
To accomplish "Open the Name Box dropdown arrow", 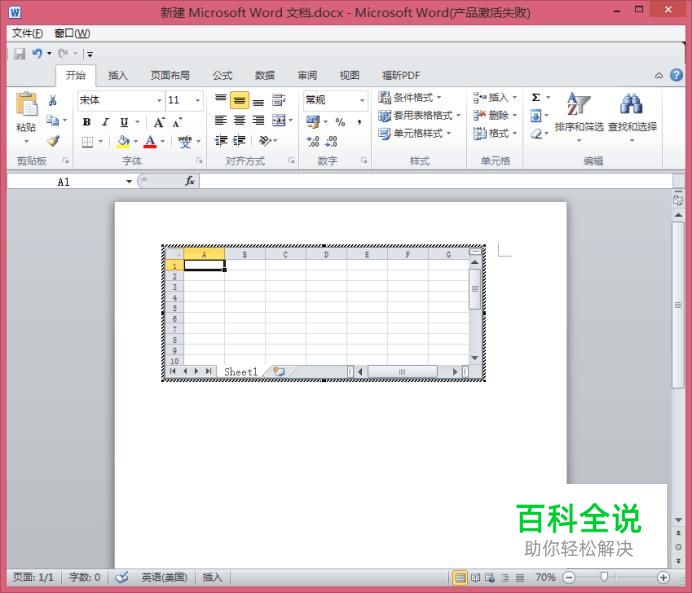I will pos(129,181).
